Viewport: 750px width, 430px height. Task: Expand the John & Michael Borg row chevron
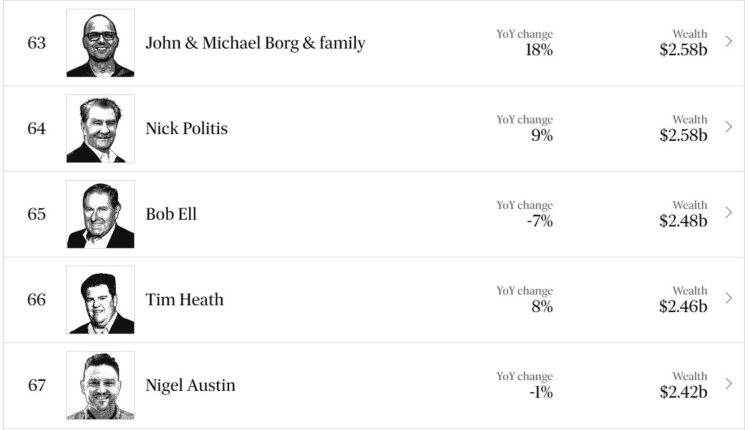[728, 43]
